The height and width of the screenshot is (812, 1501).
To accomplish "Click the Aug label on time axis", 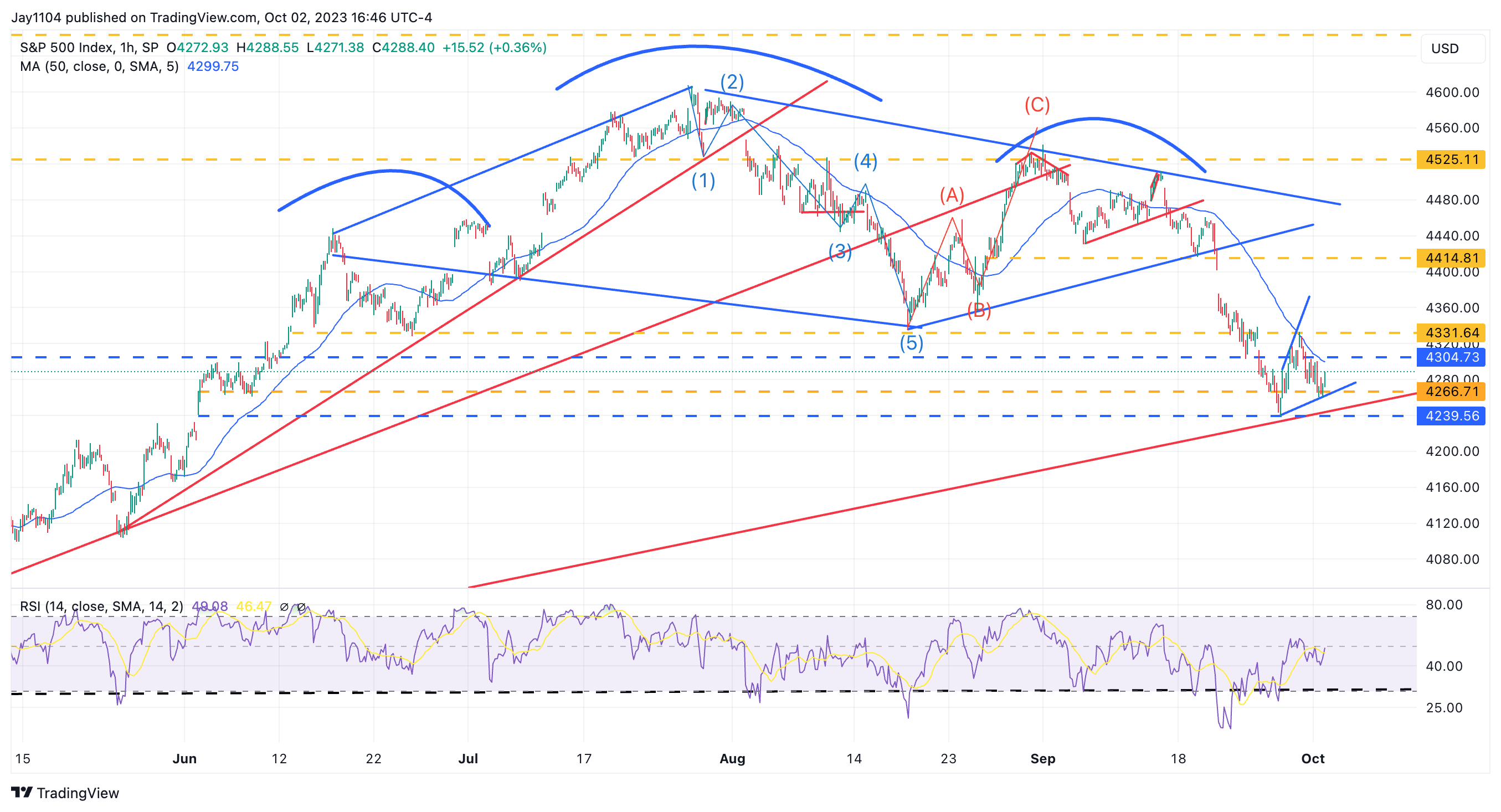I will (732, 758).
